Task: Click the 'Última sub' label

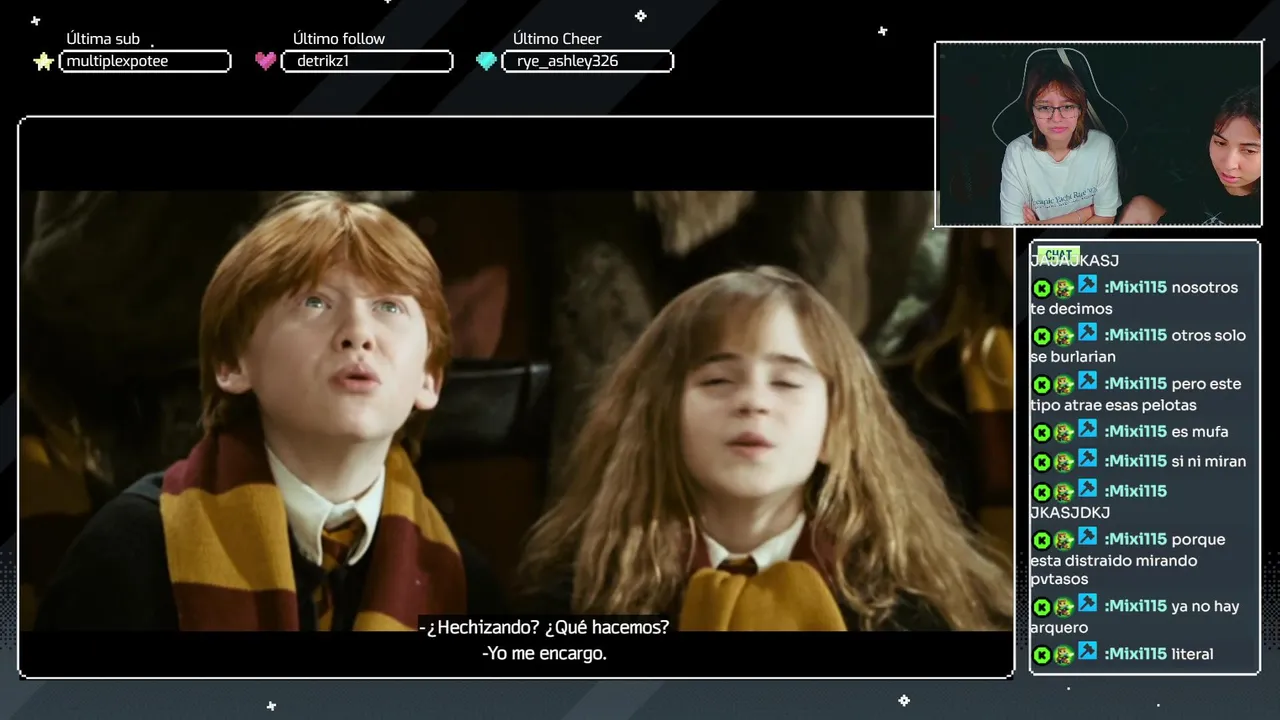Action: click(x=103, y=39)
